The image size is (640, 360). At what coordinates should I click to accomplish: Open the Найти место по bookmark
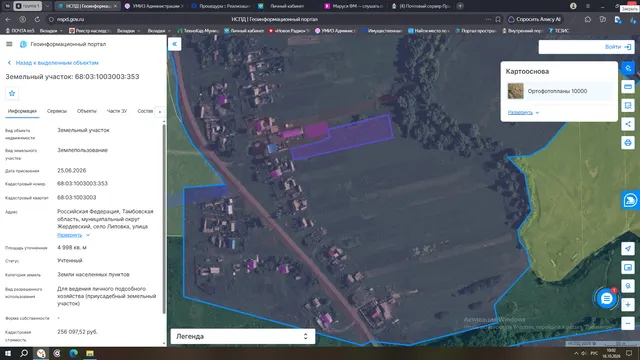click(x=429, y=31)
